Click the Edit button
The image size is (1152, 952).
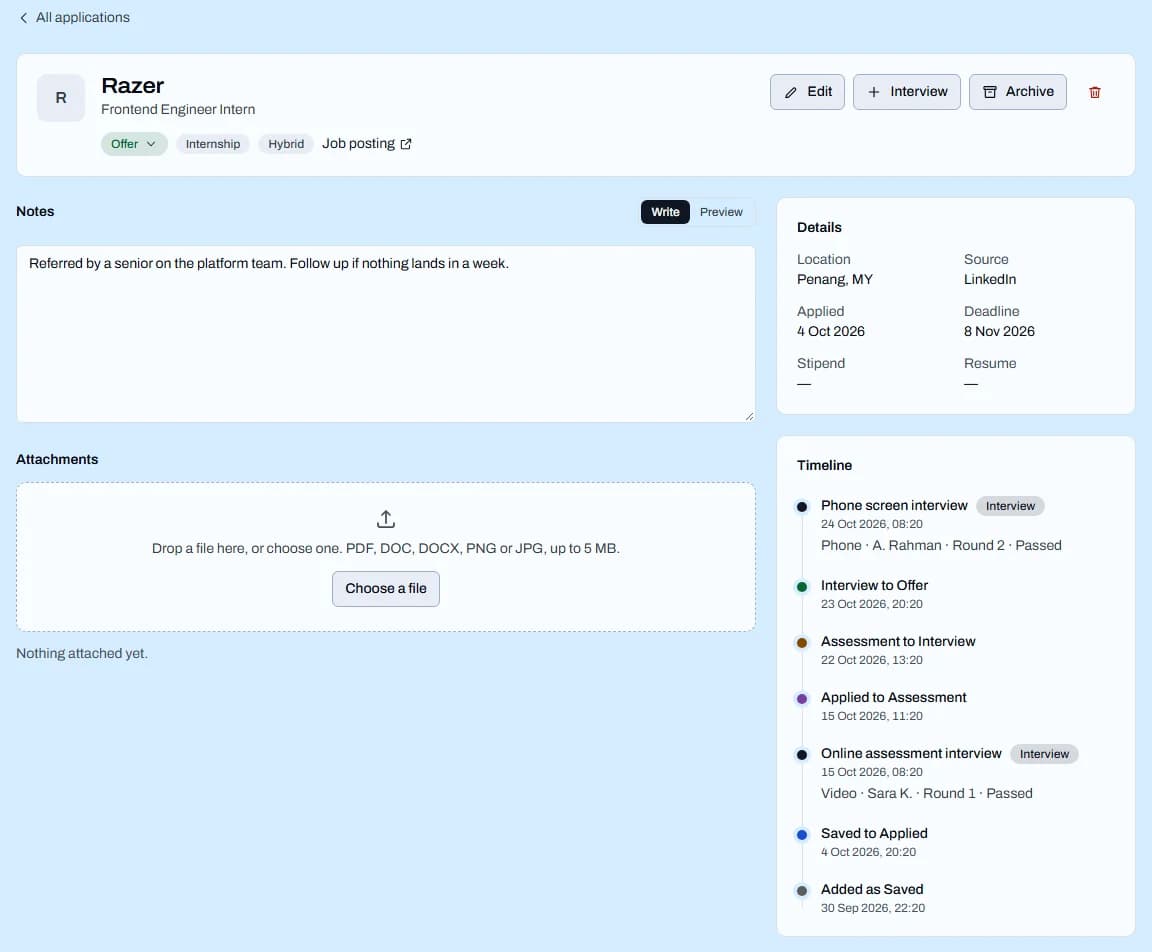(x=807, y=92)
